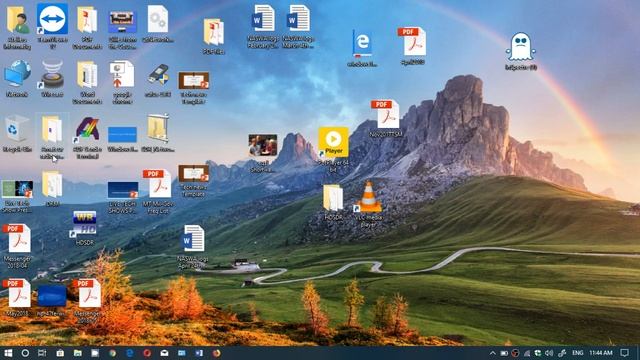Open the MT Mid-Sou Freq List PDF
This screenshot has width=640, height=360.
(158, 184)
